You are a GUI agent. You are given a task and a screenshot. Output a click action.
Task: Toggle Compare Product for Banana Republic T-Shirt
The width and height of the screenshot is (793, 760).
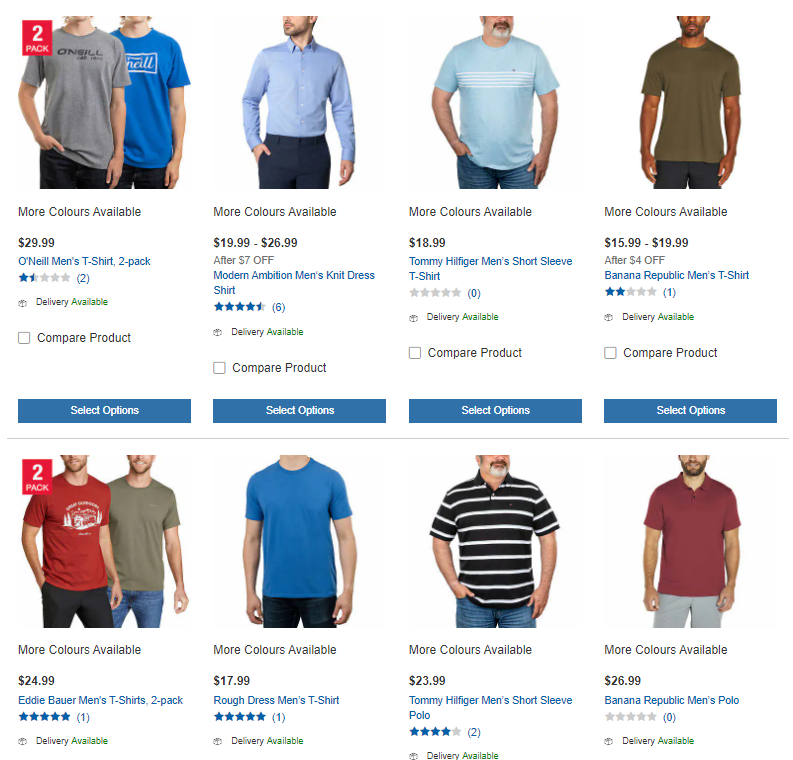click(x=610, y=353)
